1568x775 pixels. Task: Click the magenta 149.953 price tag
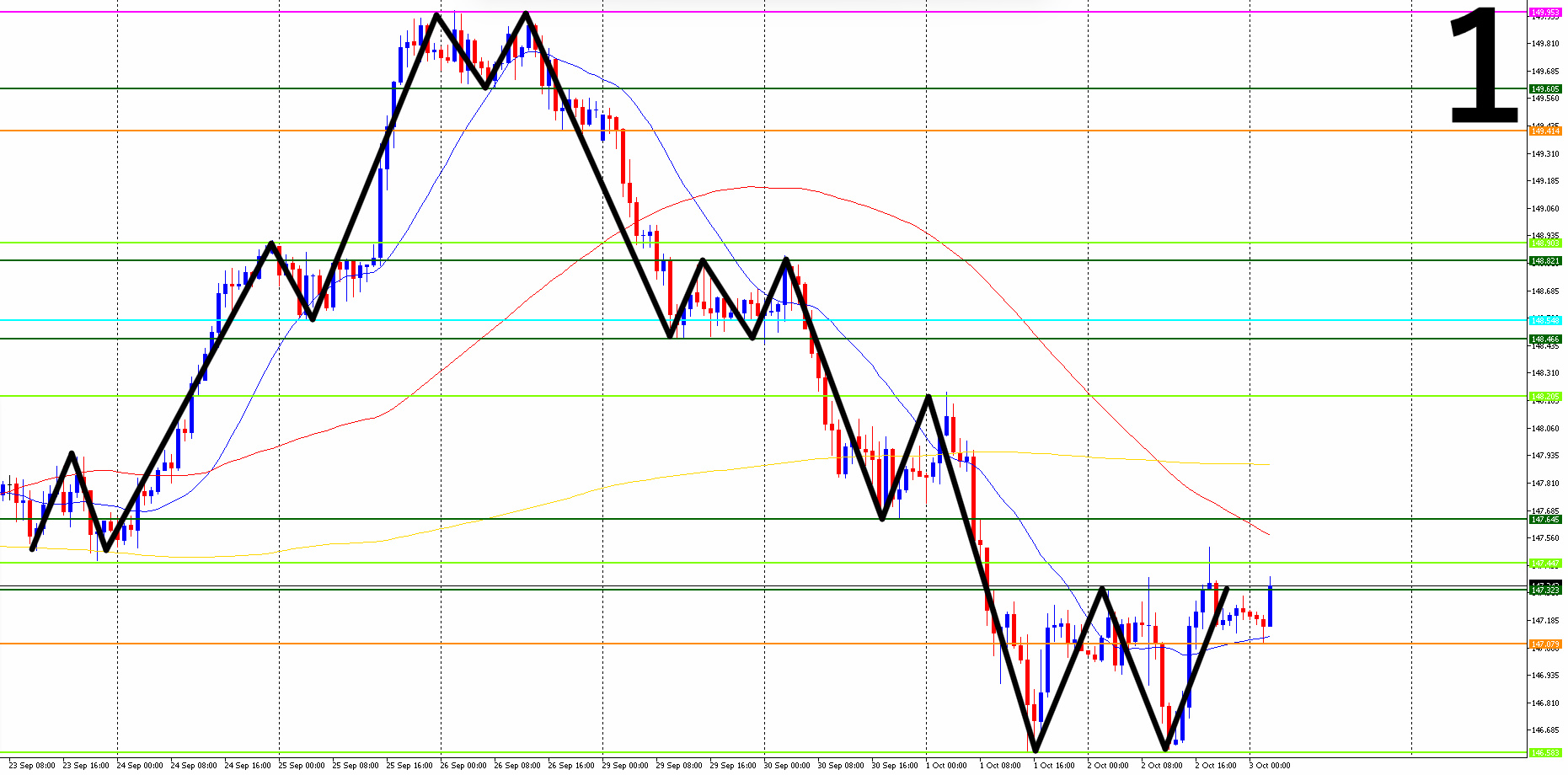1545,13
